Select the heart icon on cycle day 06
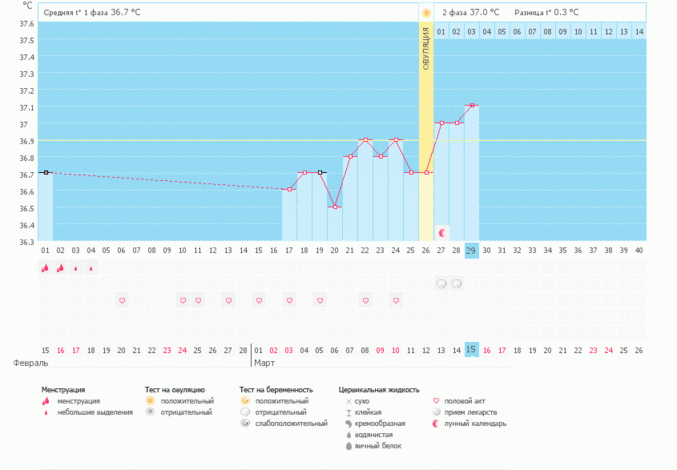 point(122,300)
